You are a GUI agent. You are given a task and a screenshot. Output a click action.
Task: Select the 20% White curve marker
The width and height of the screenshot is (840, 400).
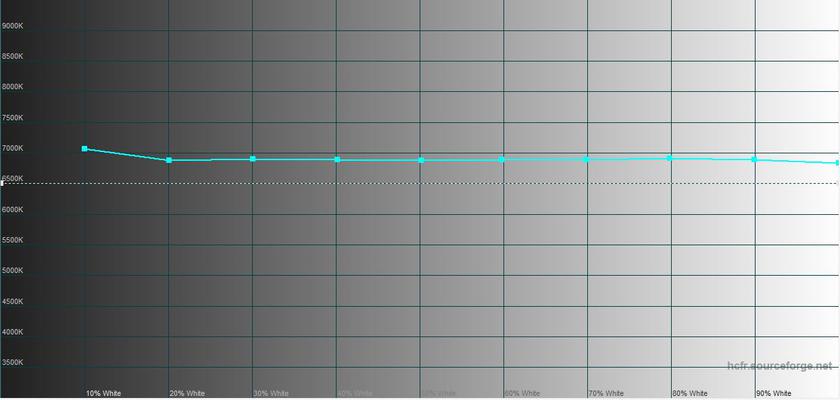click(169, 160)
